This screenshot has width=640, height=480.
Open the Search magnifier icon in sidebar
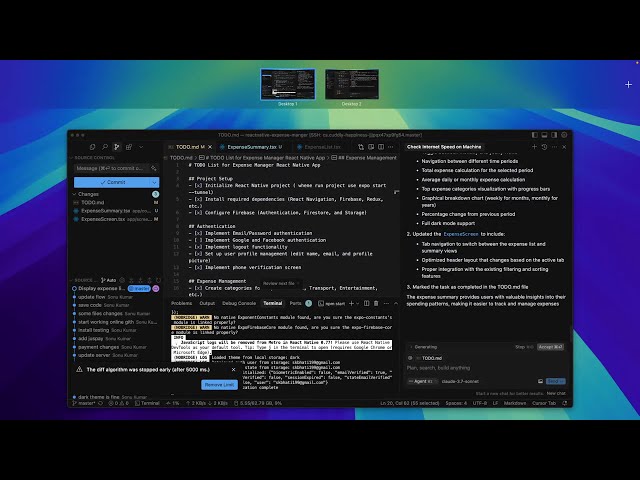105,147
